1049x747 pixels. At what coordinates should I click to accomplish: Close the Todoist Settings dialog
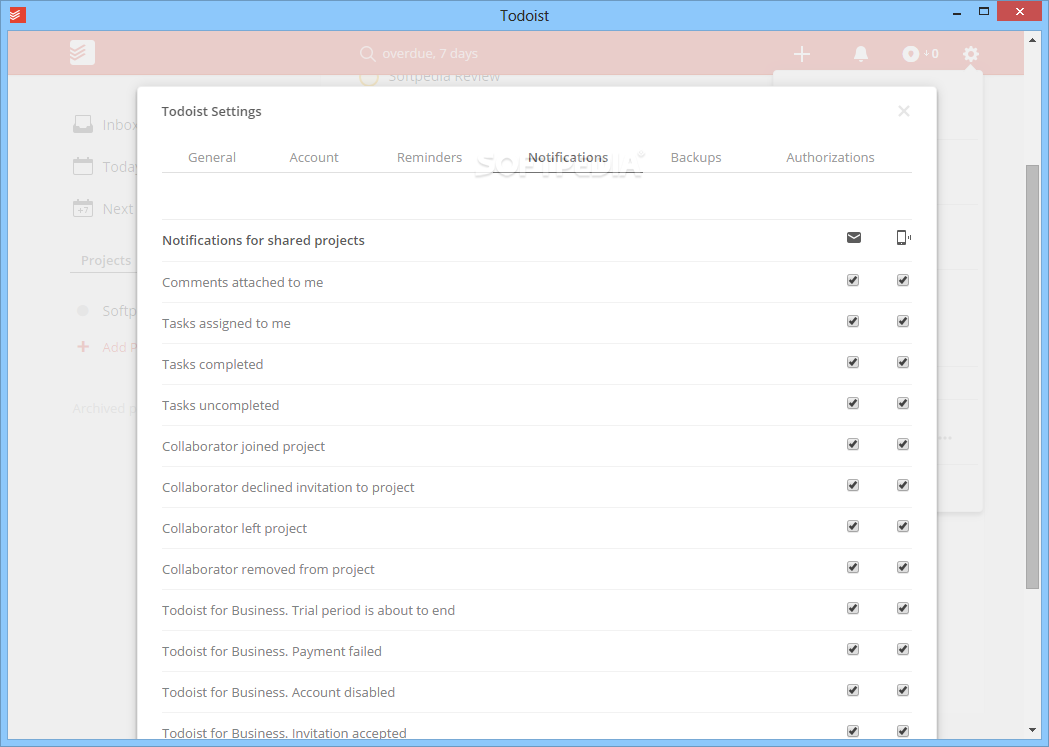904,111
